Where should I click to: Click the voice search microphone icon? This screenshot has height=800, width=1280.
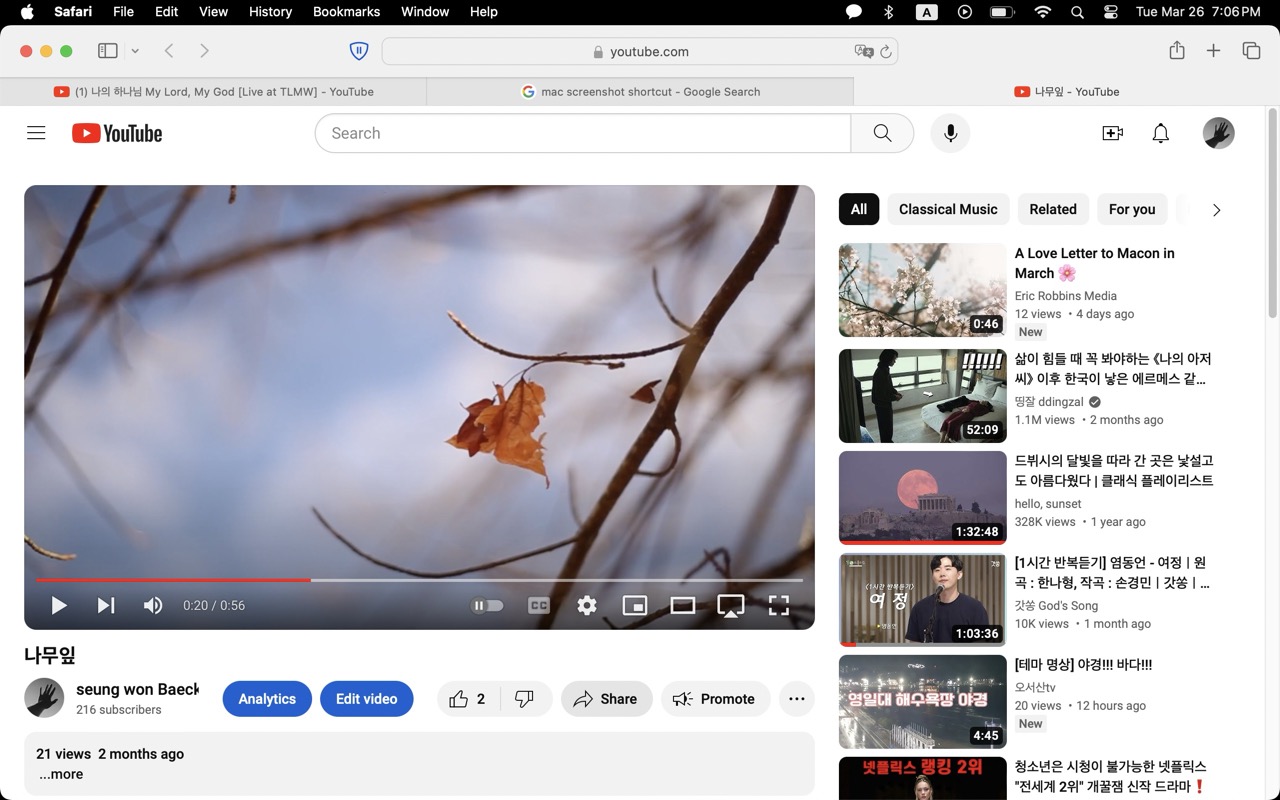(950, 133)
